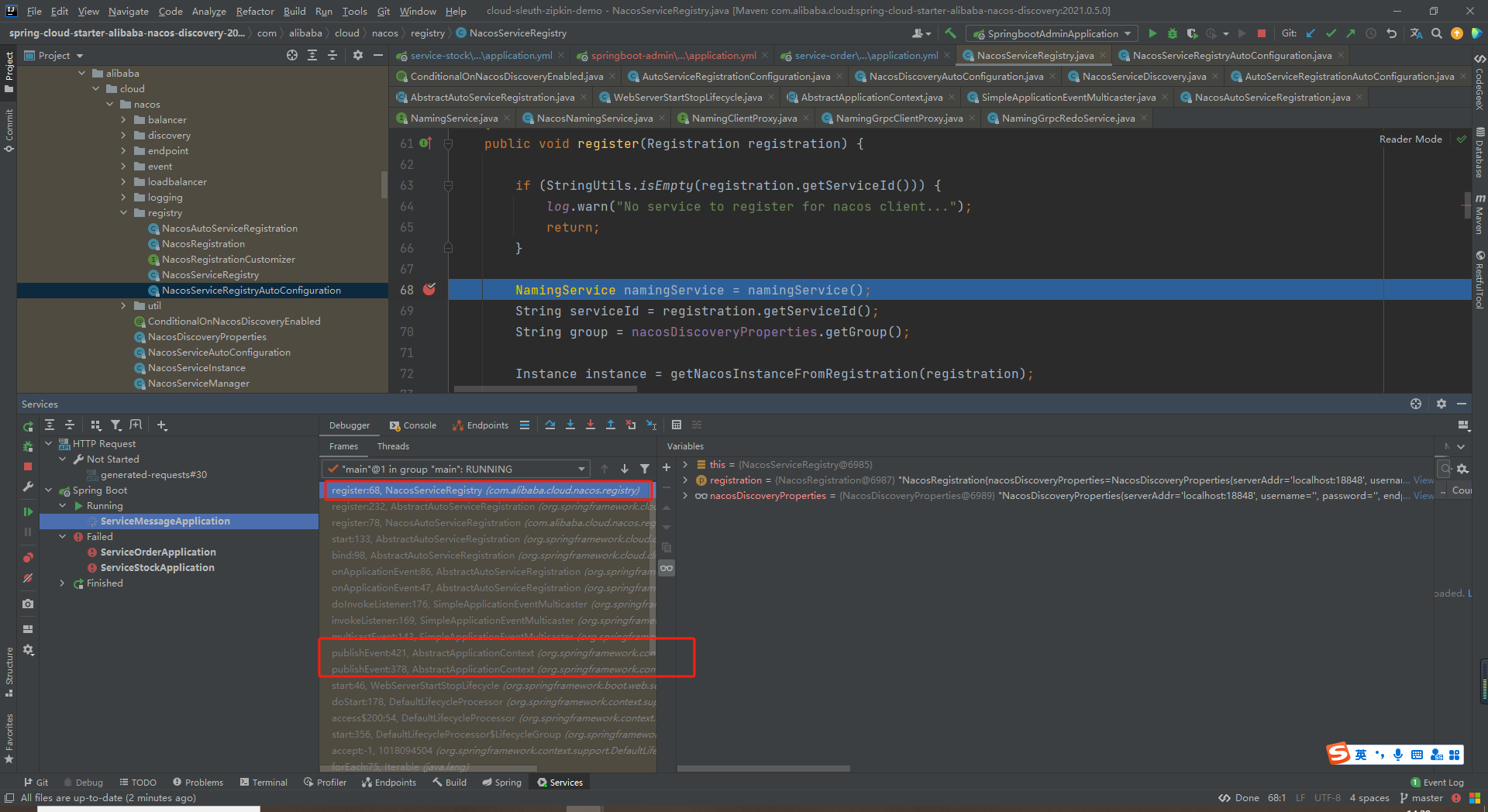The image size is (1488, 812).
Task: Expand all services with the expand-all icon
Action: (50, 425)
